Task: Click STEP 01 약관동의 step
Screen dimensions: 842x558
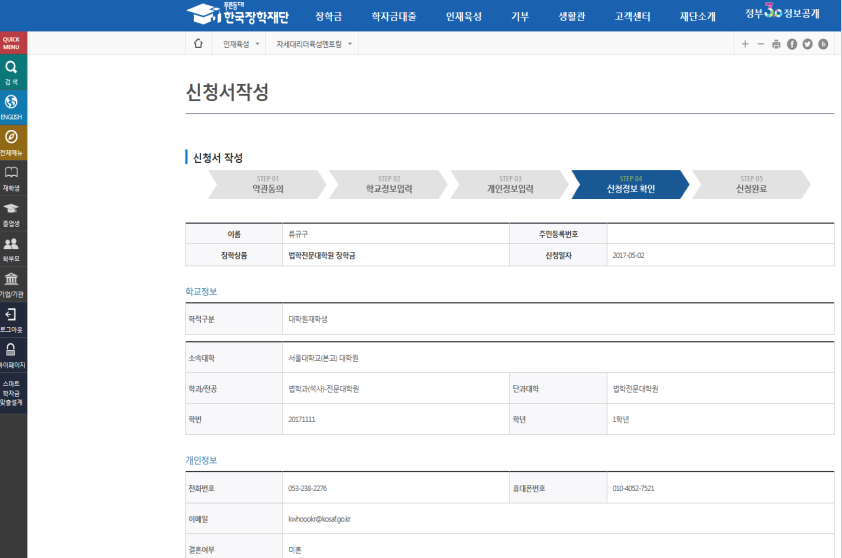Action: tap(267, 184)
